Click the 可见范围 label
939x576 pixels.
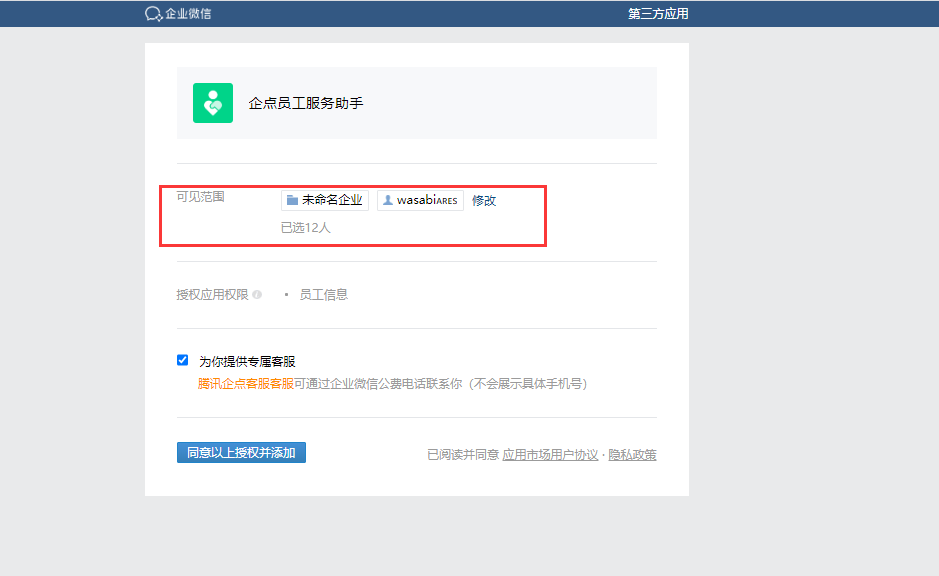201,196
